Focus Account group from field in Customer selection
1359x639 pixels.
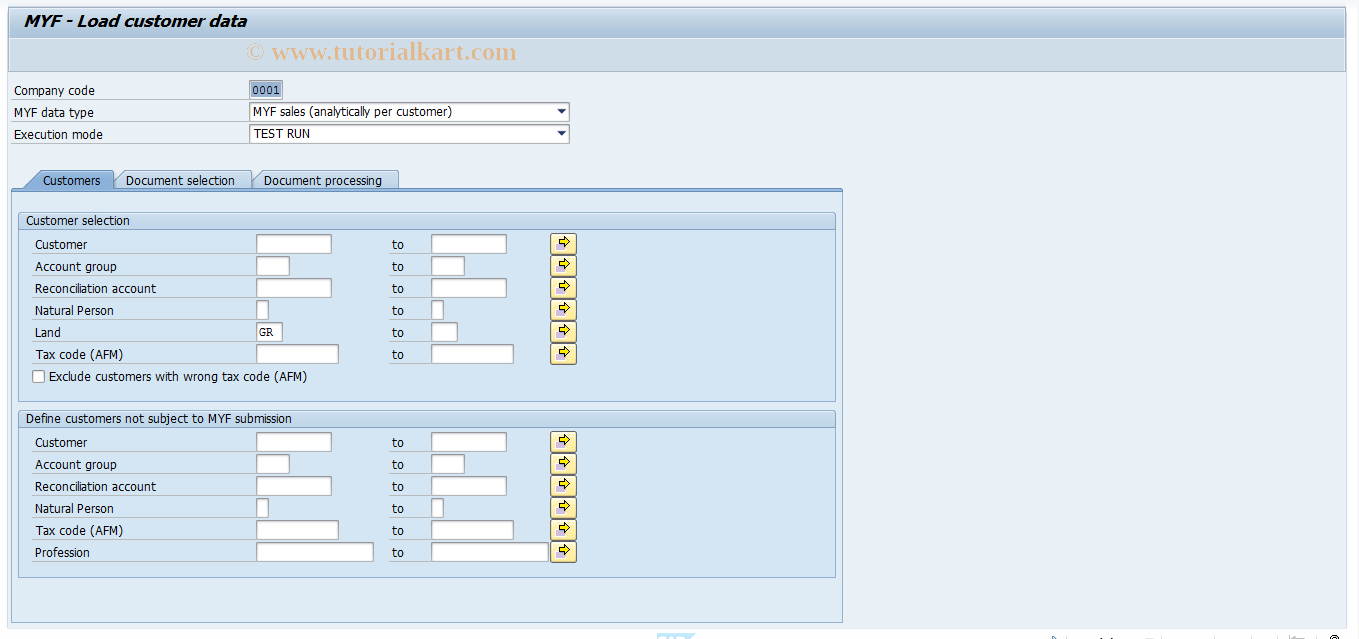click(x=273, y=266)
